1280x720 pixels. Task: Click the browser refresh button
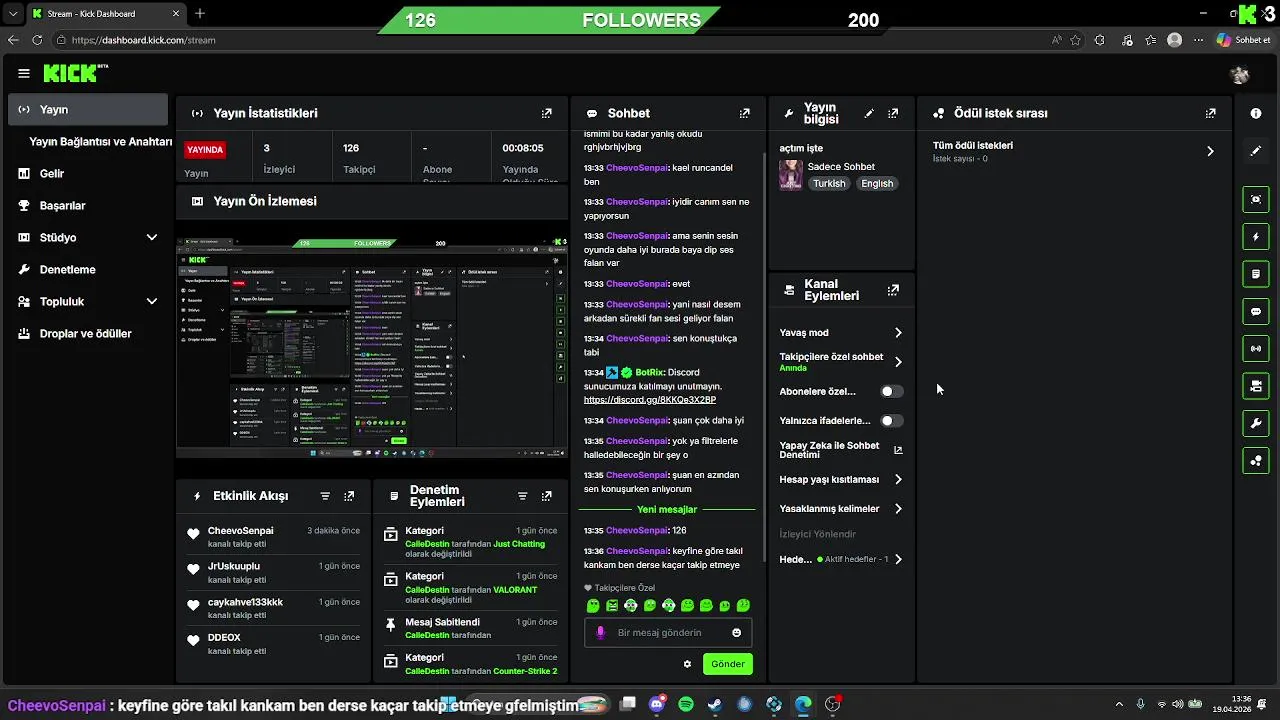point(37,40)
